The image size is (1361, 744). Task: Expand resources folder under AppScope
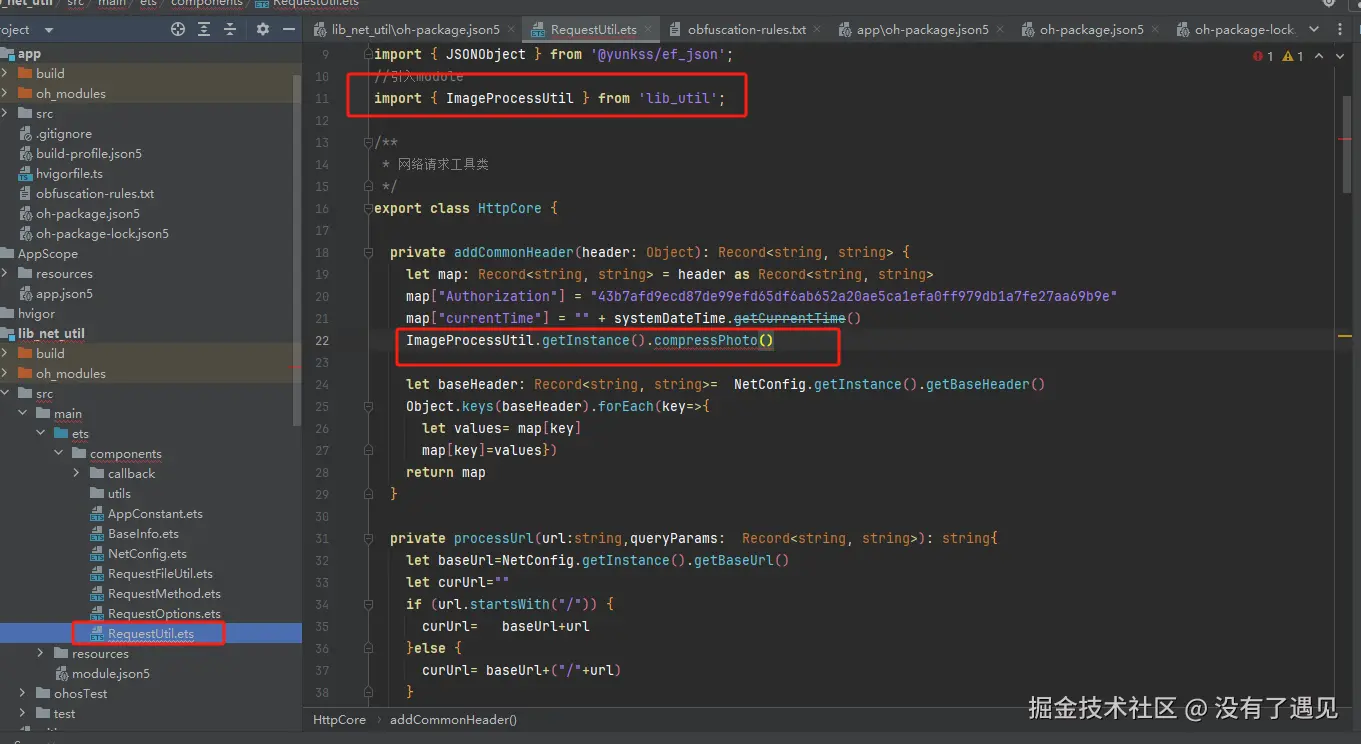(x=5, y=273)
